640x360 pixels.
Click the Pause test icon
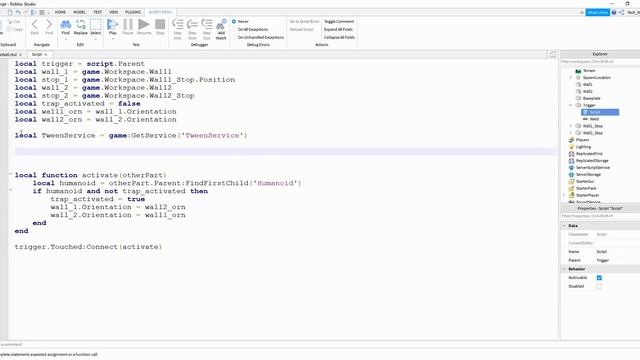click(128, 24)
